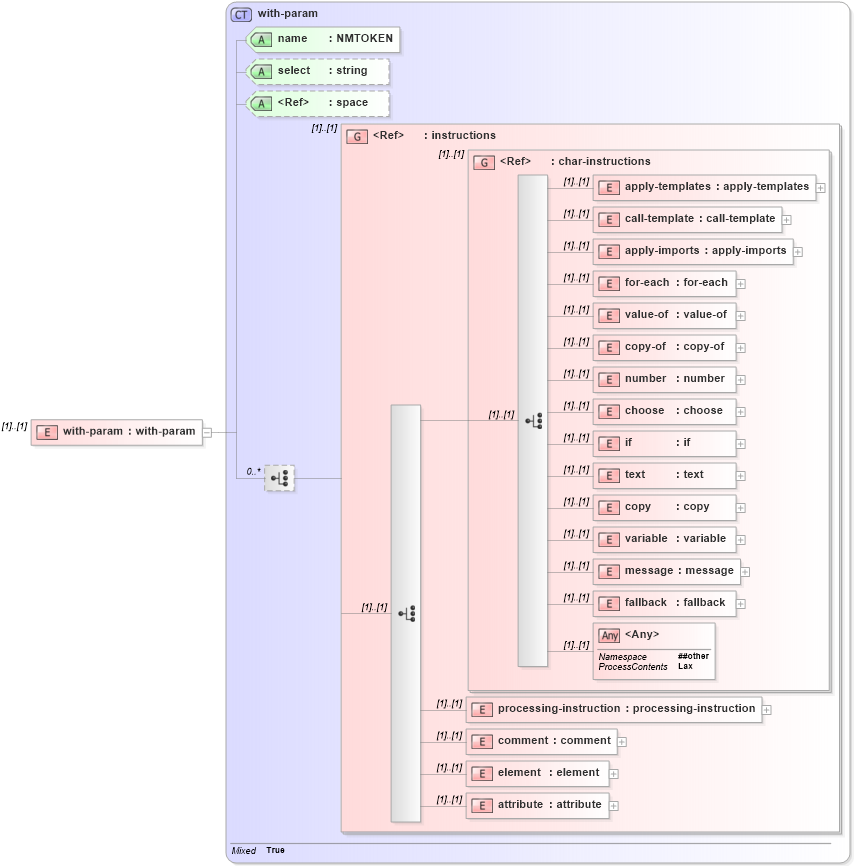Click the A icon of the name attribute

click(261, 39)
